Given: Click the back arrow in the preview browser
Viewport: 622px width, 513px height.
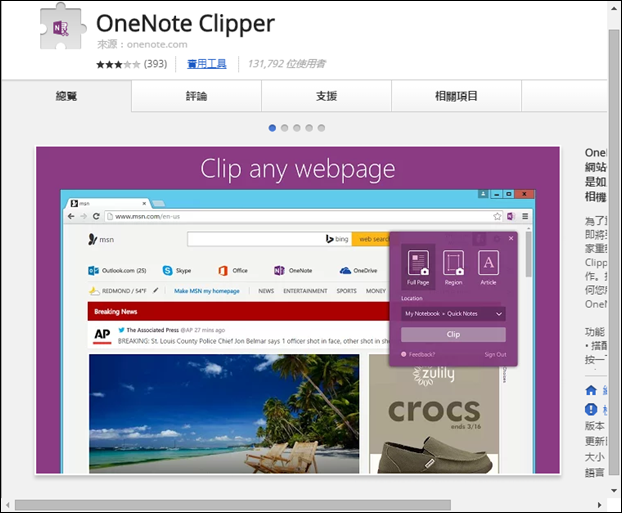Looking at the screenshot, I should (71, 216).
